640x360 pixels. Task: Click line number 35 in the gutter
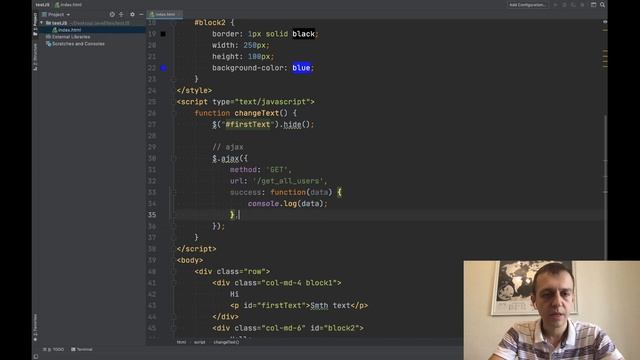[x=152, y=215]
